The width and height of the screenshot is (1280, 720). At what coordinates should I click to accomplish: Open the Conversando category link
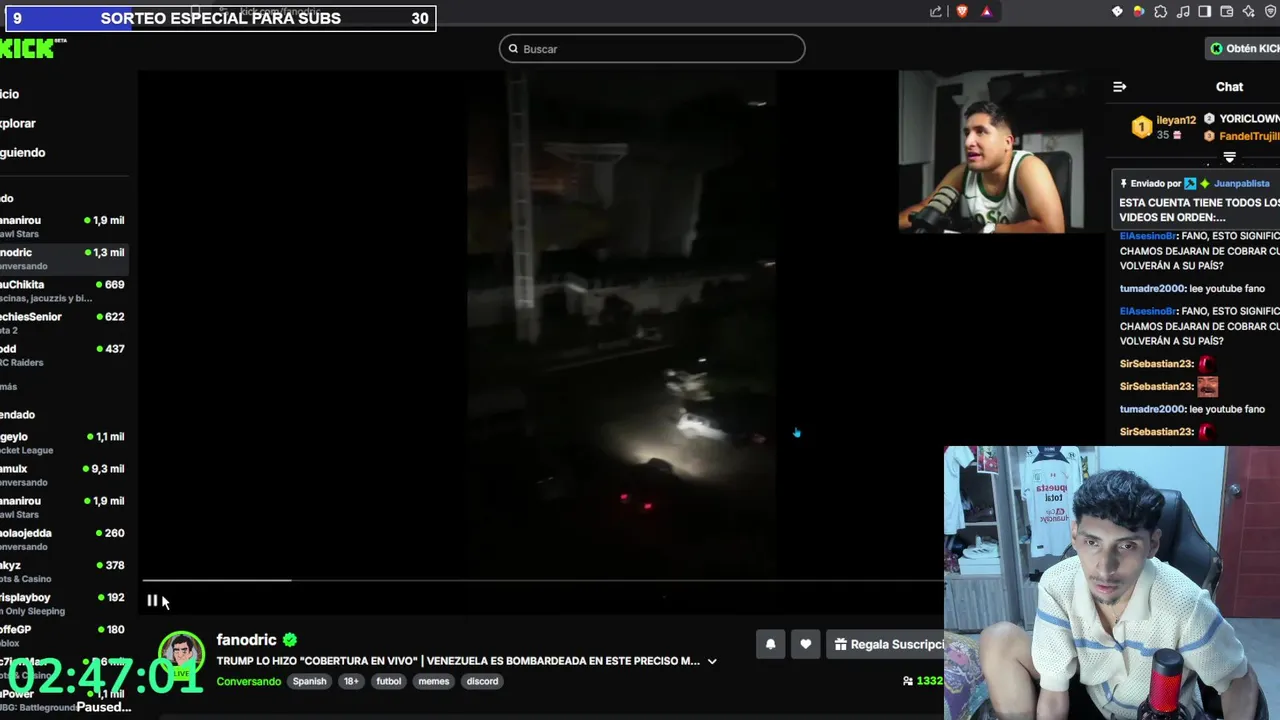(249, 681)
